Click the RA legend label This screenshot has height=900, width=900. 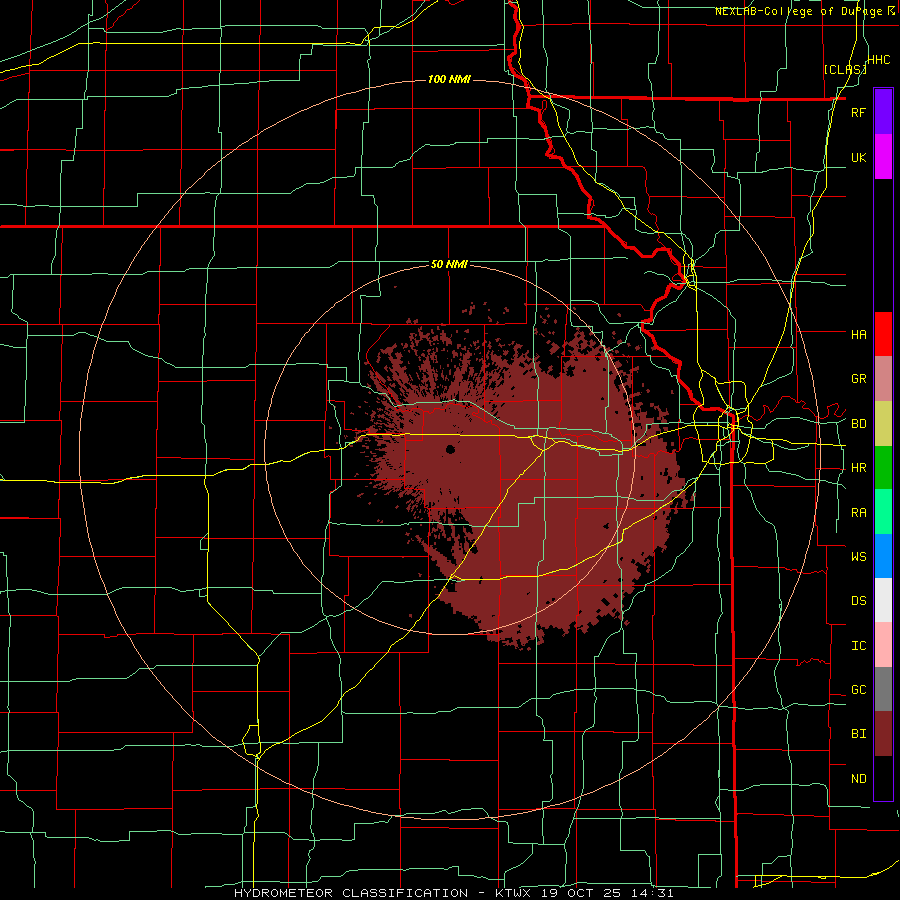(x=858, y=513)
